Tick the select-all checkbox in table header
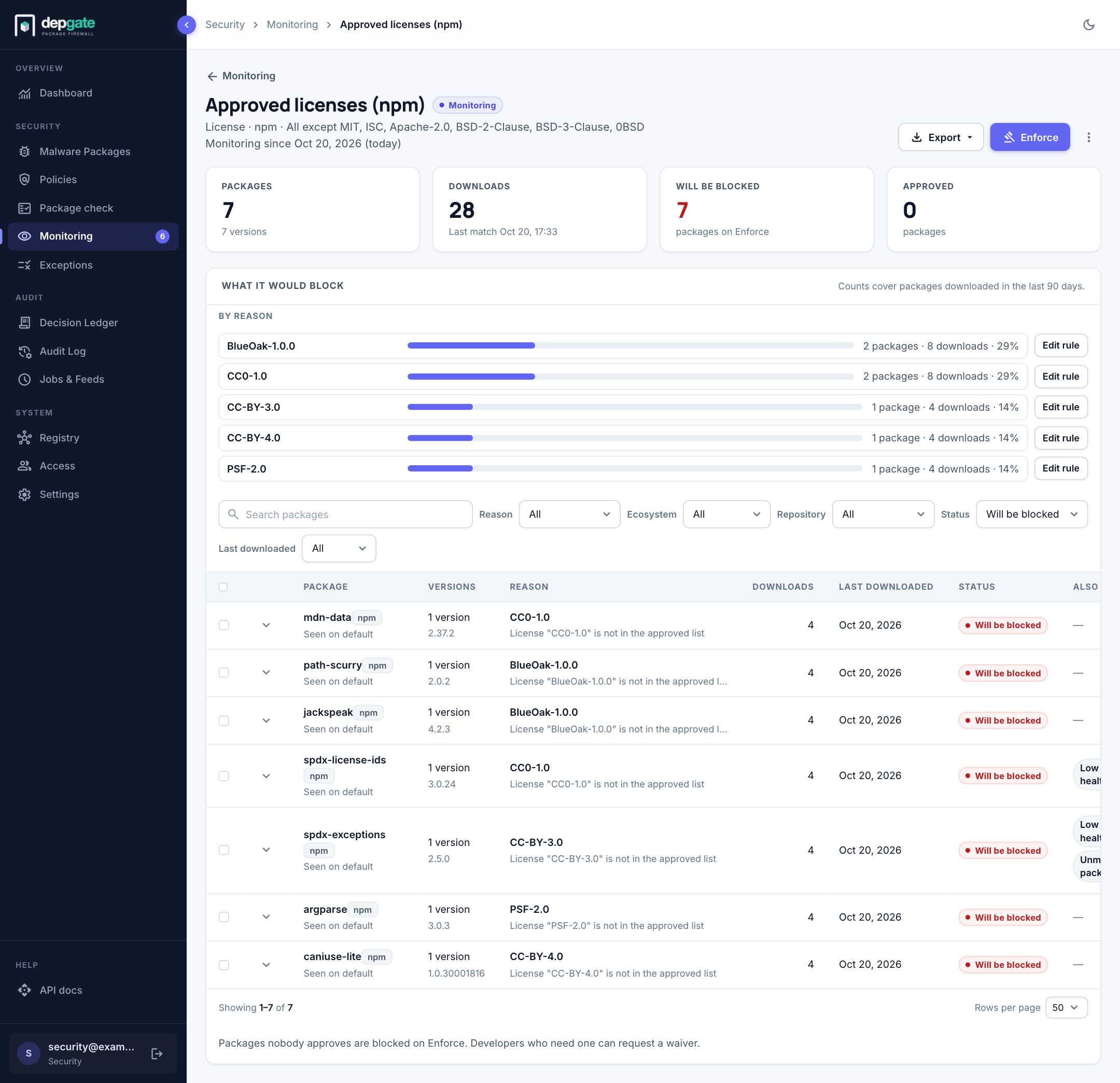 (223, 587)
